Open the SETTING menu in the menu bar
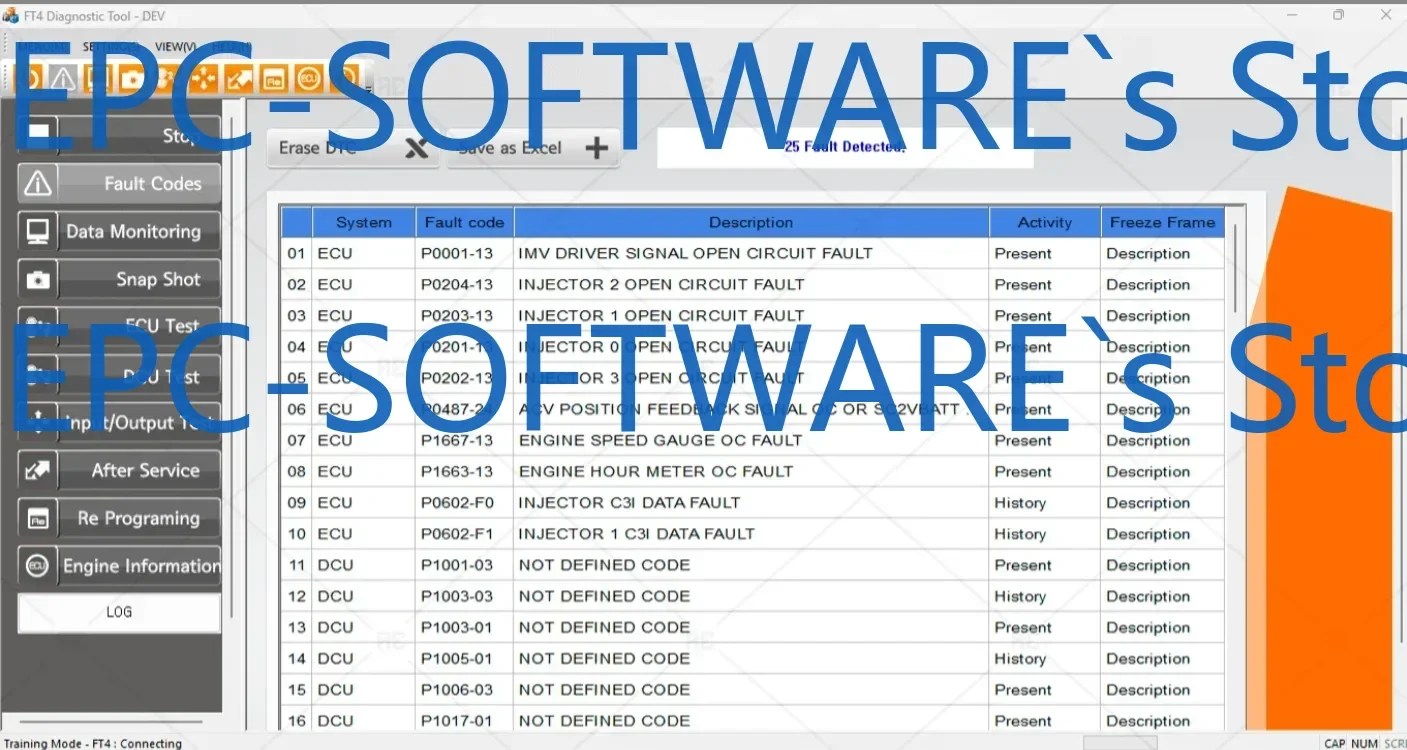Image resolution: width=1407 pixels, height=750 pixels. click(110, 47)
